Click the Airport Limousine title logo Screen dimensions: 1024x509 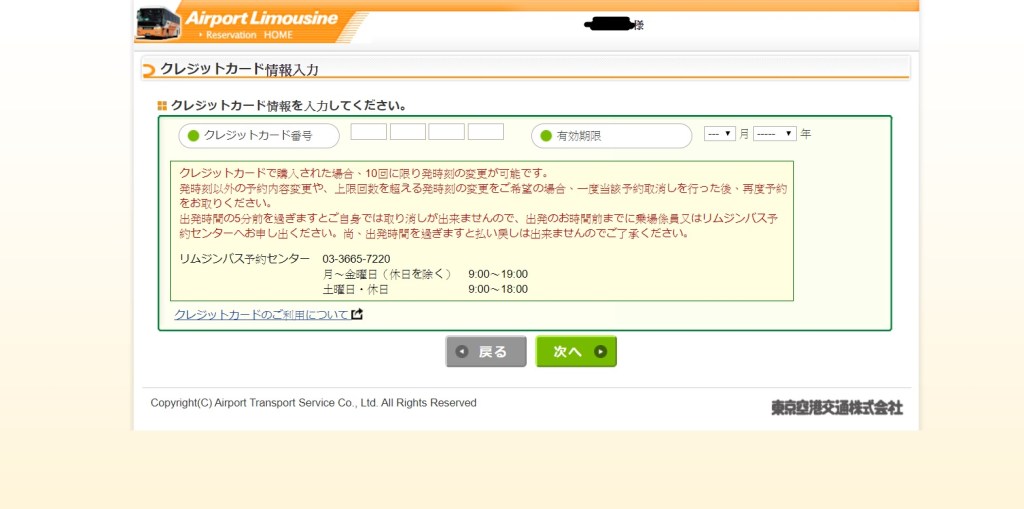coord(263,17)
